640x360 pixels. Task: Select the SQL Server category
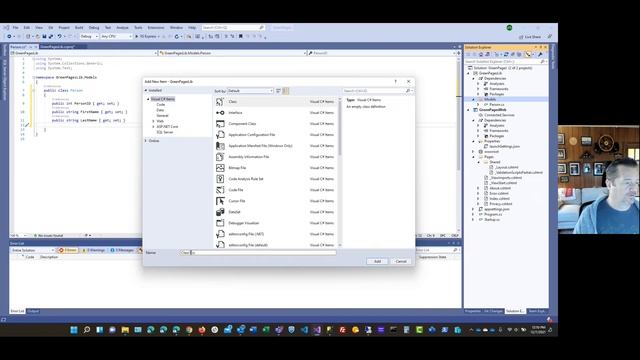point(165,132)
